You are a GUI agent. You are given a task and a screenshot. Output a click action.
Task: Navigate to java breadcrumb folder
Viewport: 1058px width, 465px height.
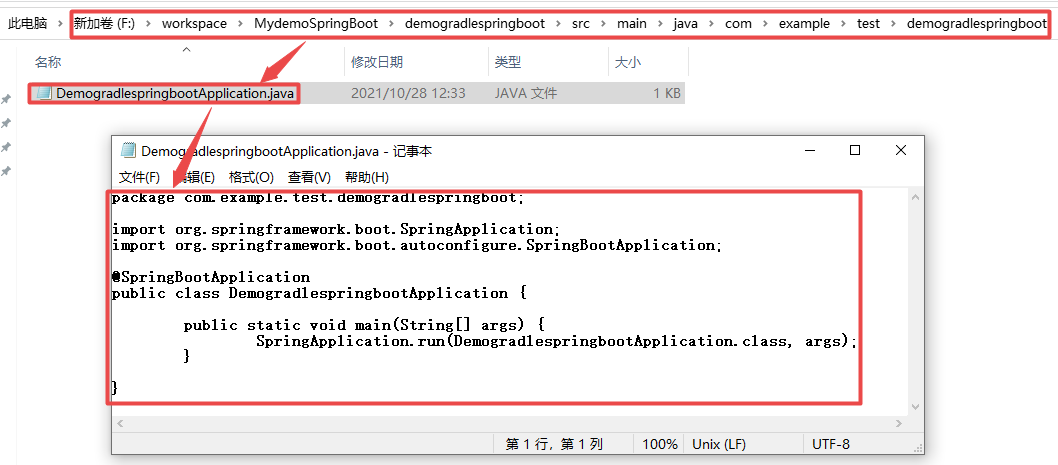(686, 24)
